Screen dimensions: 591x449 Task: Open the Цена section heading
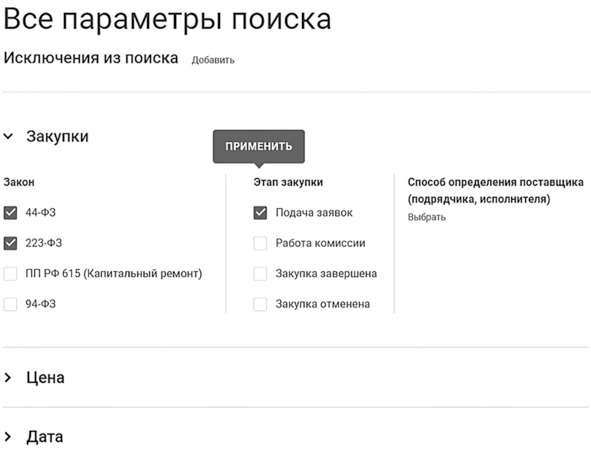click(45, 377)
